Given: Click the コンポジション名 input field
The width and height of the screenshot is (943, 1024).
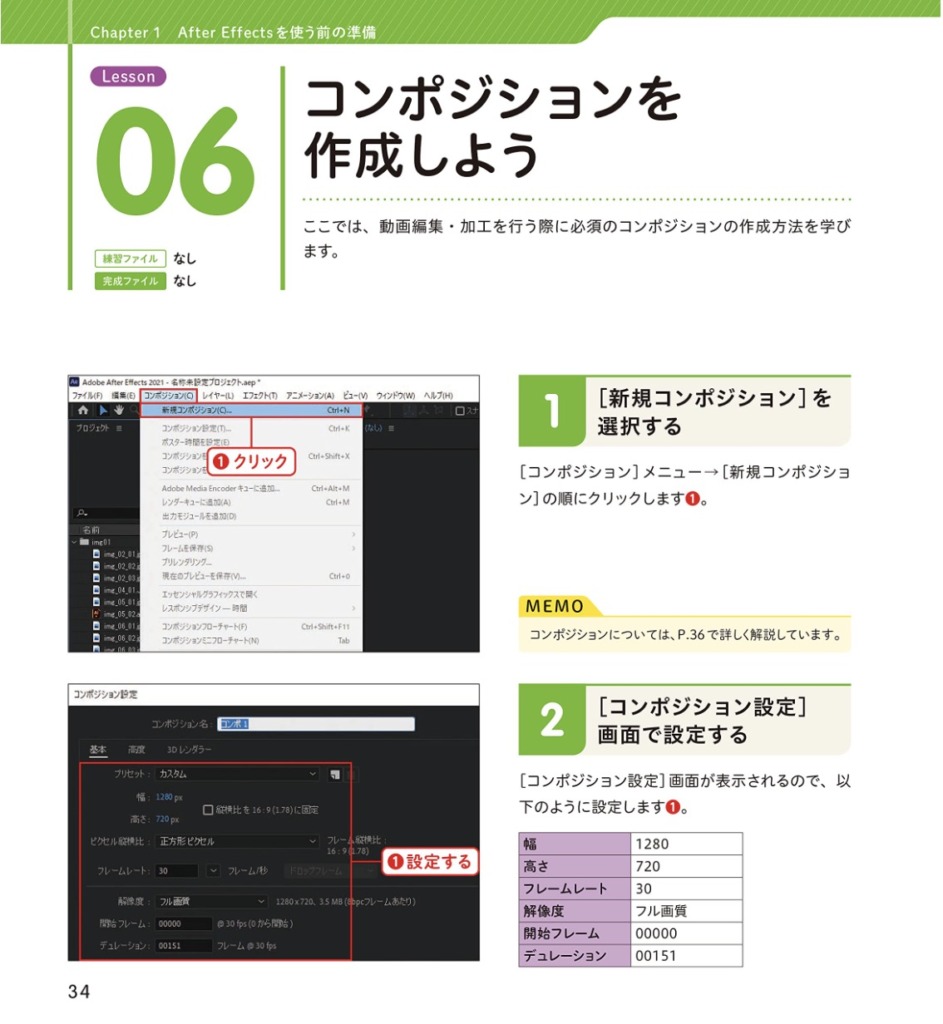Looking at the screenshot, I should coord(316,724).
